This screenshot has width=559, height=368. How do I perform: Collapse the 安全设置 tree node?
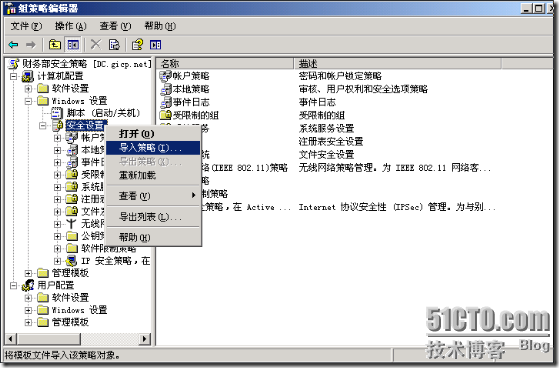43,126
